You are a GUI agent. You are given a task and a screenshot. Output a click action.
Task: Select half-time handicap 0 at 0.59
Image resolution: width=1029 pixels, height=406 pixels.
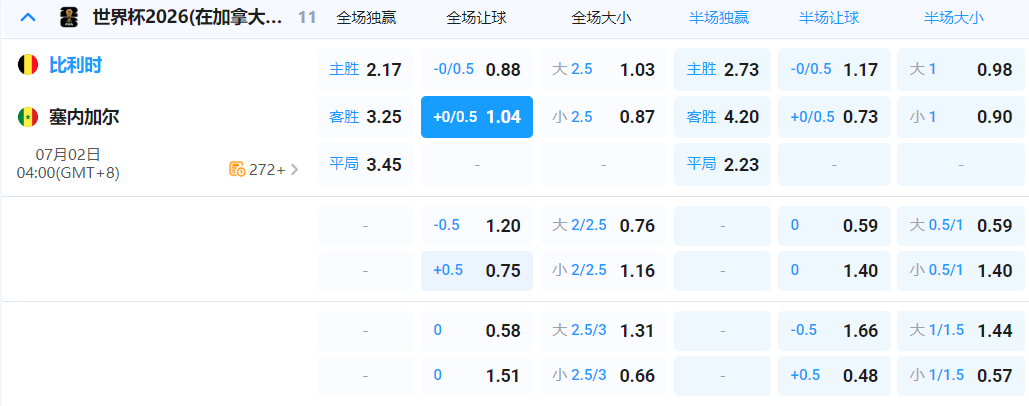(x=835, y=226)
